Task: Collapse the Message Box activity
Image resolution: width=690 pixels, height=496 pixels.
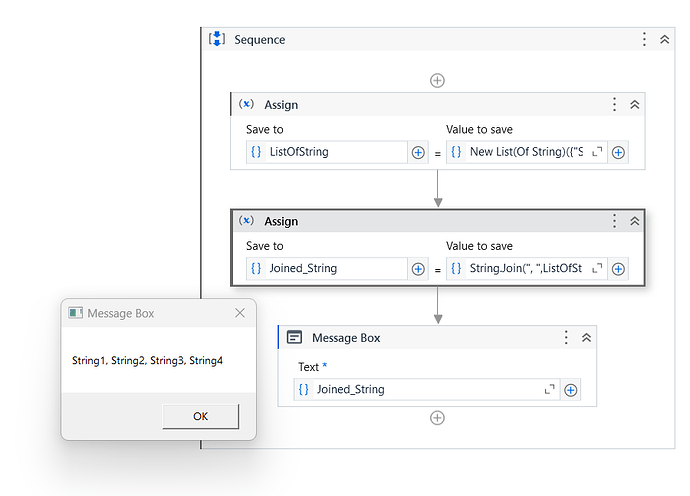Action: click(x=586, y=338)
